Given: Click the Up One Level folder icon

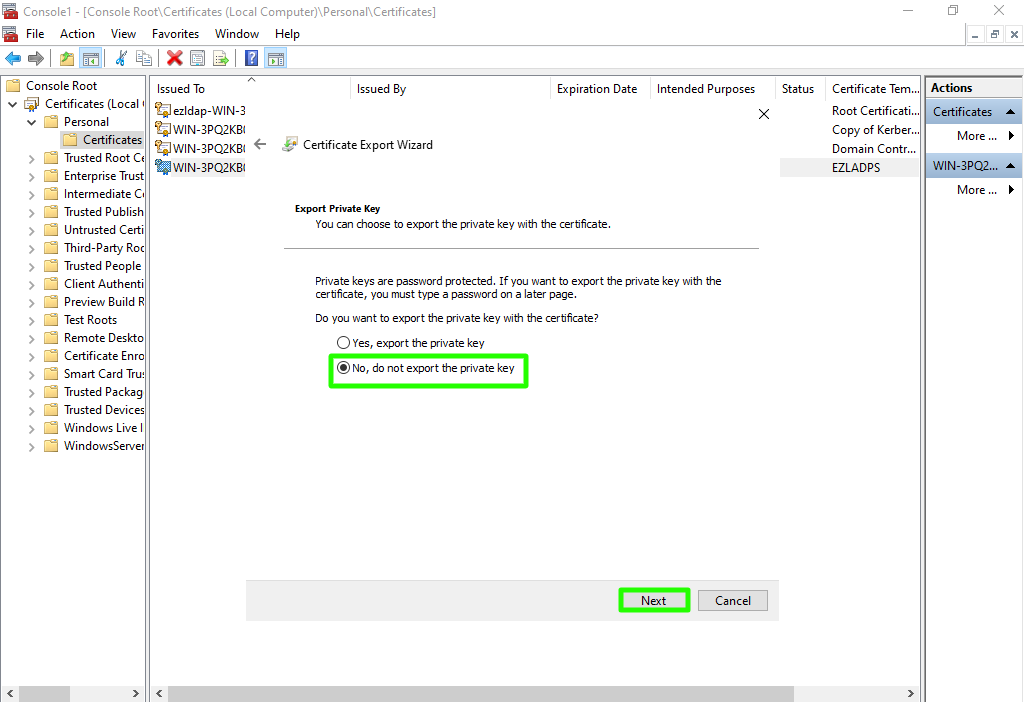Looking at the screenshot, I should pos(67,59).
